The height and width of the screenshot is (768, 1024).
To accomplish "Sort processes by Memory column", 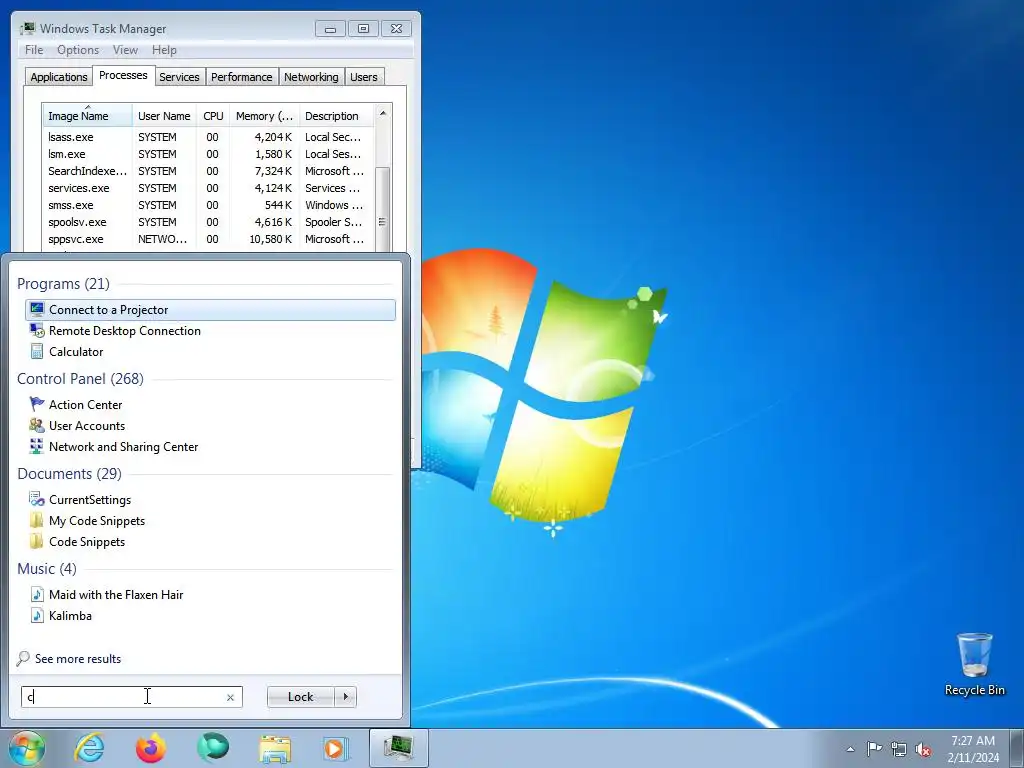I will click(264, 116).
